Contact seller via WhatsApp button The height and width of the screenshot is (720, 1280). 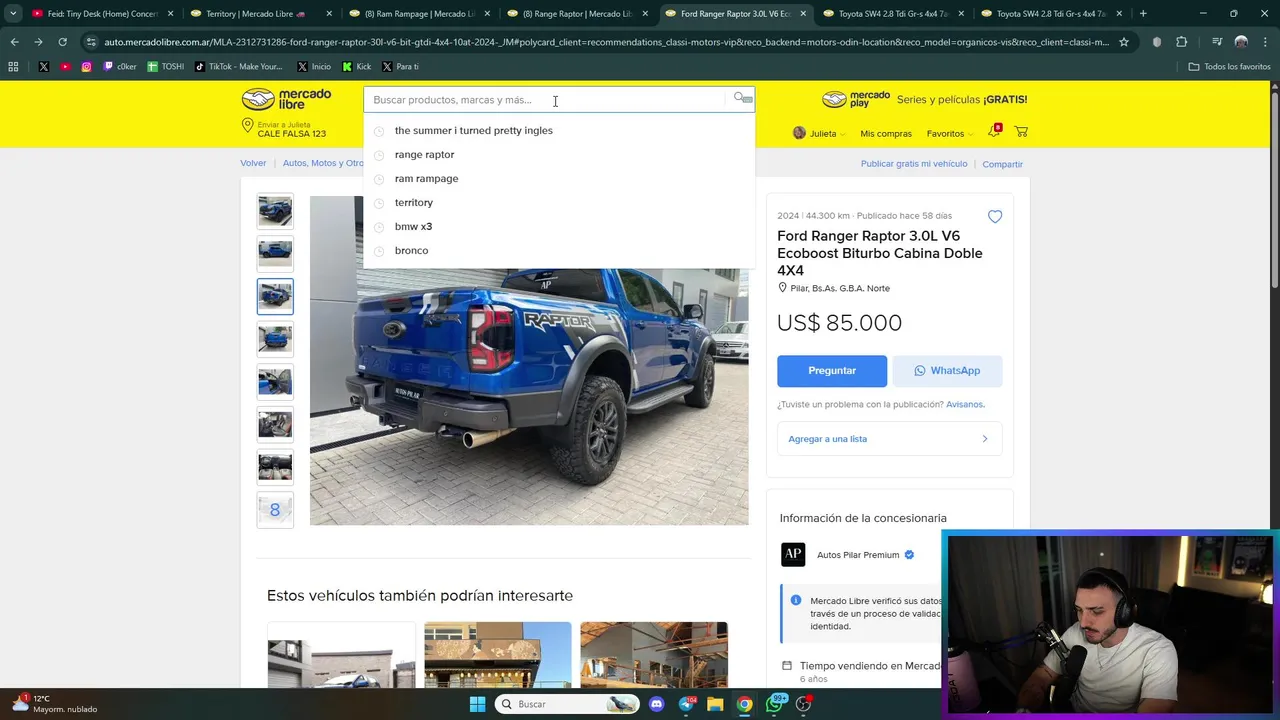(x=947, y=371)
